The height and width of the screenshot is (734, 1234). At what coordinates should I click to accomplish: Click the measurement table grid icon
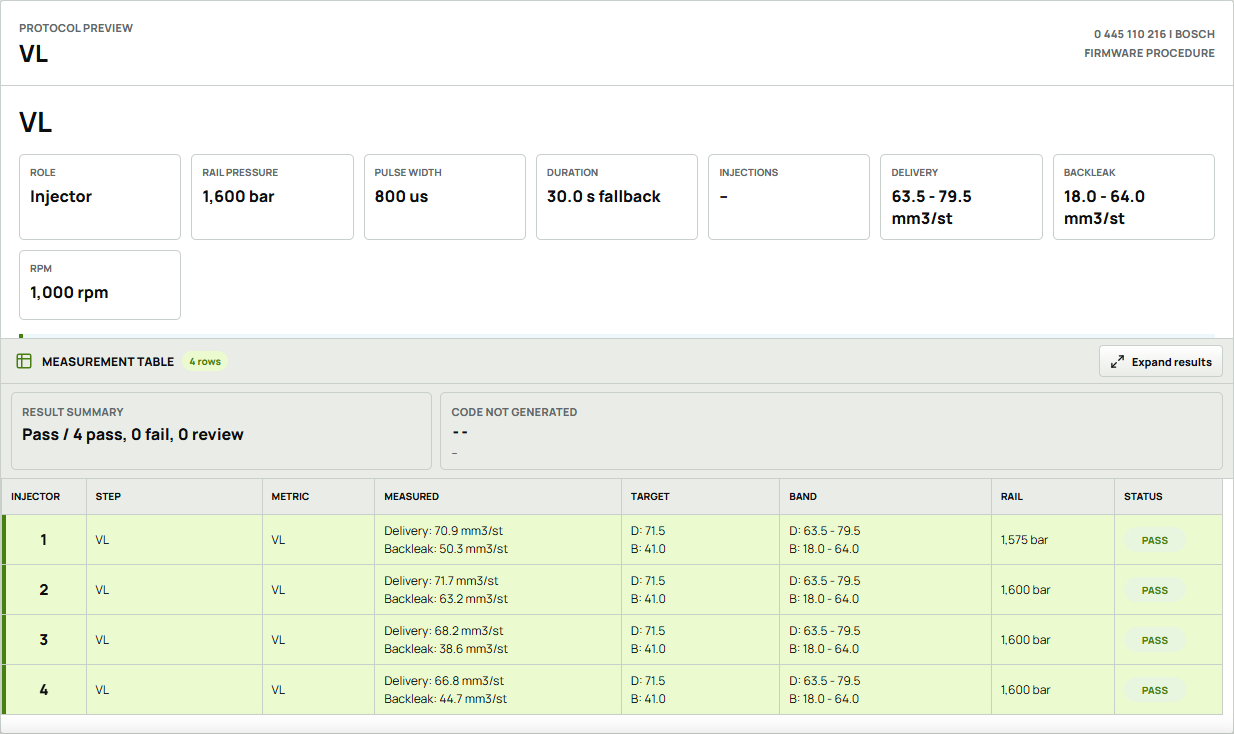(x=25, y=361)
